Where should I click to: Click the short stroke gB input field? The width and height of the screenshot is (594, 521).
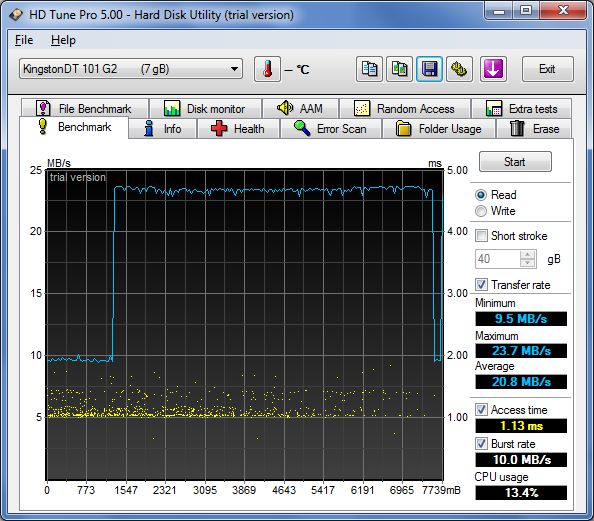click(x=498, y=259)
